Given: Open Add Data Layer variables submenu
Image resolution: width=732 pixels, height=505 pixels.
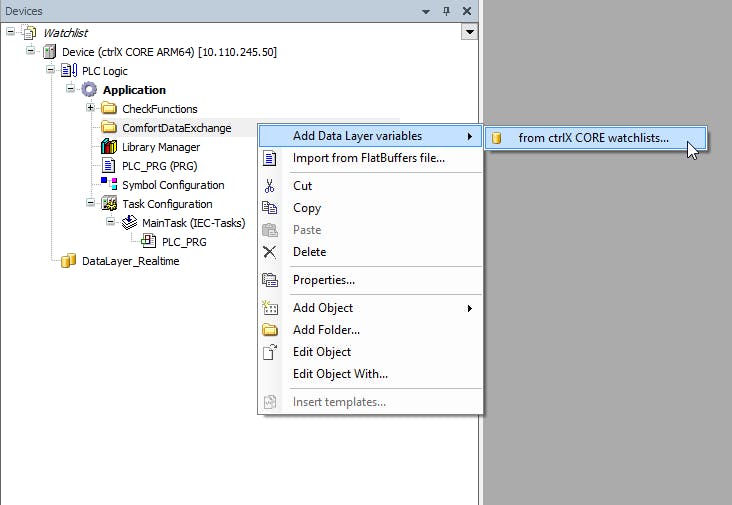Looking at the screenshot, I should (x=370, y=136).
